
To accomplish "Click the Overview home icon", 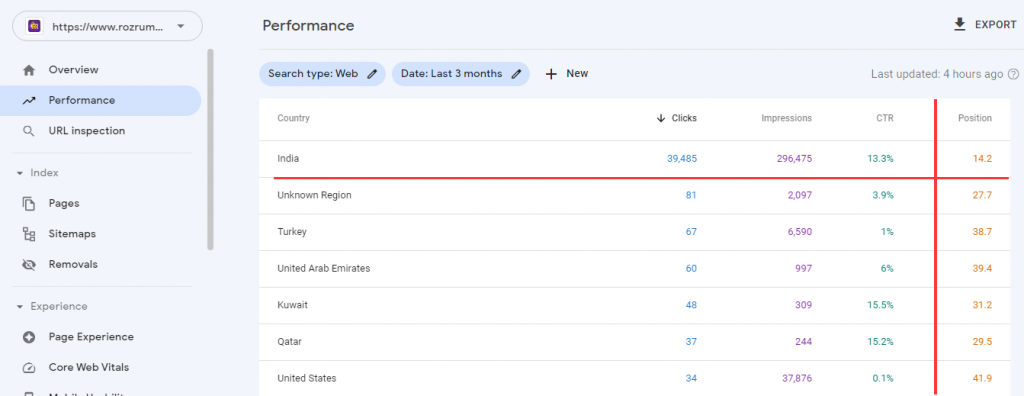I will click(28, 70).
